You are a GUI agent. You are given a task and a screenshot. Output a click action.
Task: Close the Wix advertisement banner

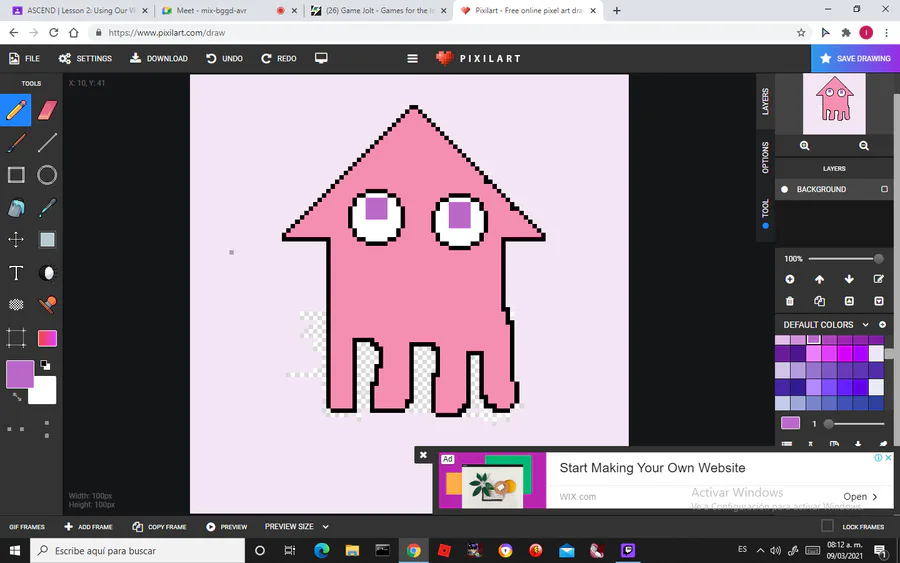pyautogui.click(x=423, y=455)
